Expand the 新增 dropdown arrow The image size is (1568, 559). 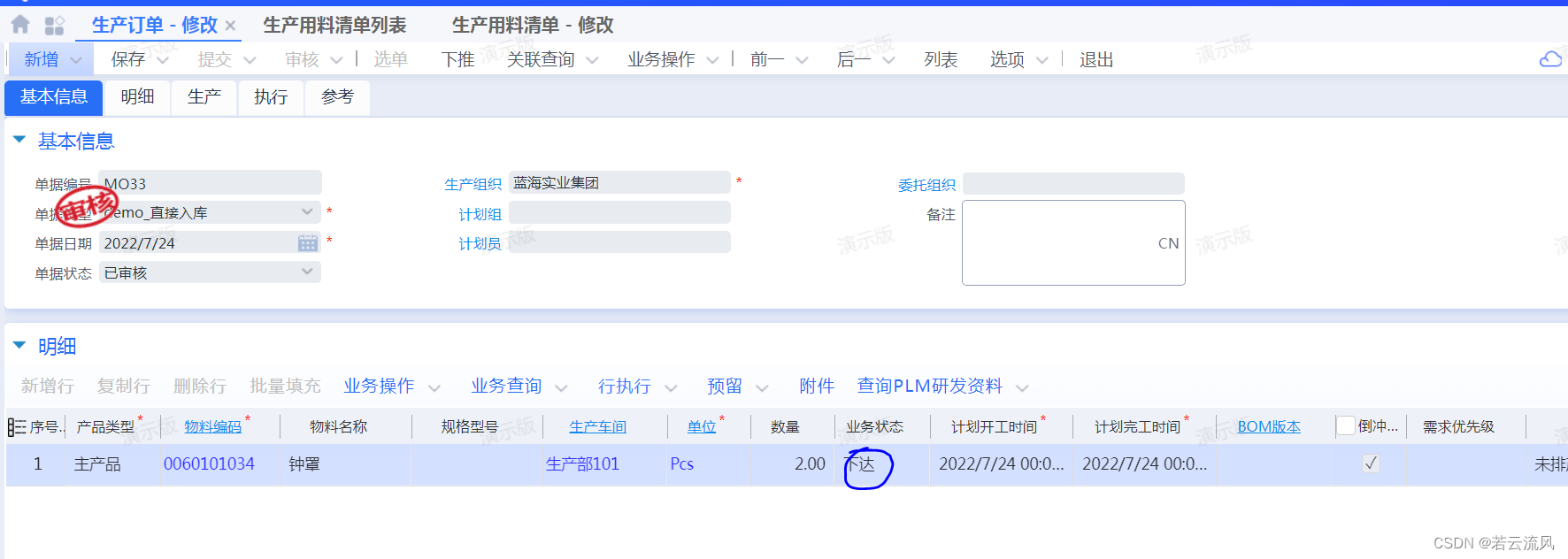tap(76, 60)
